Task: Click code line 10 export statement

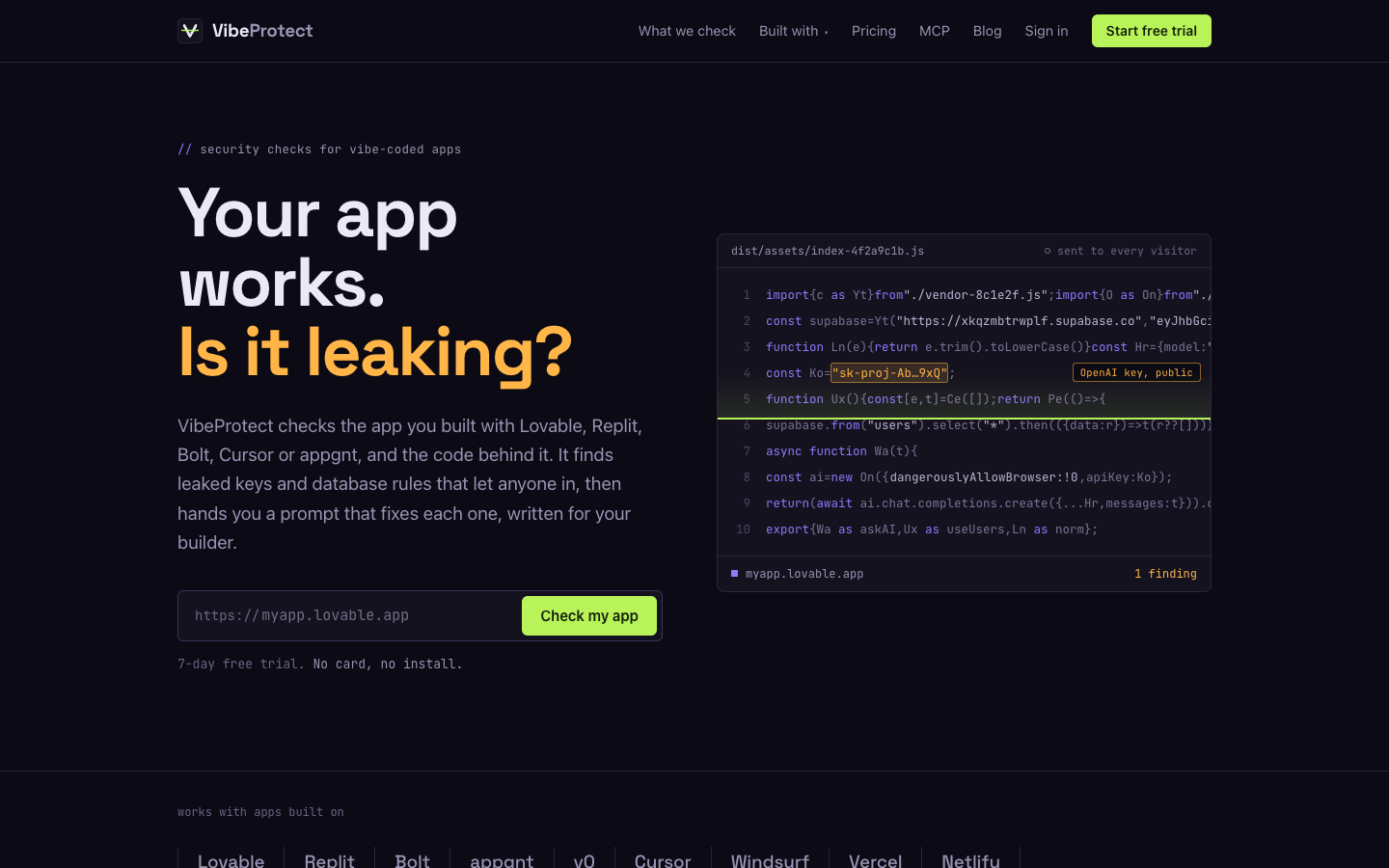Action: pos(932,529)
